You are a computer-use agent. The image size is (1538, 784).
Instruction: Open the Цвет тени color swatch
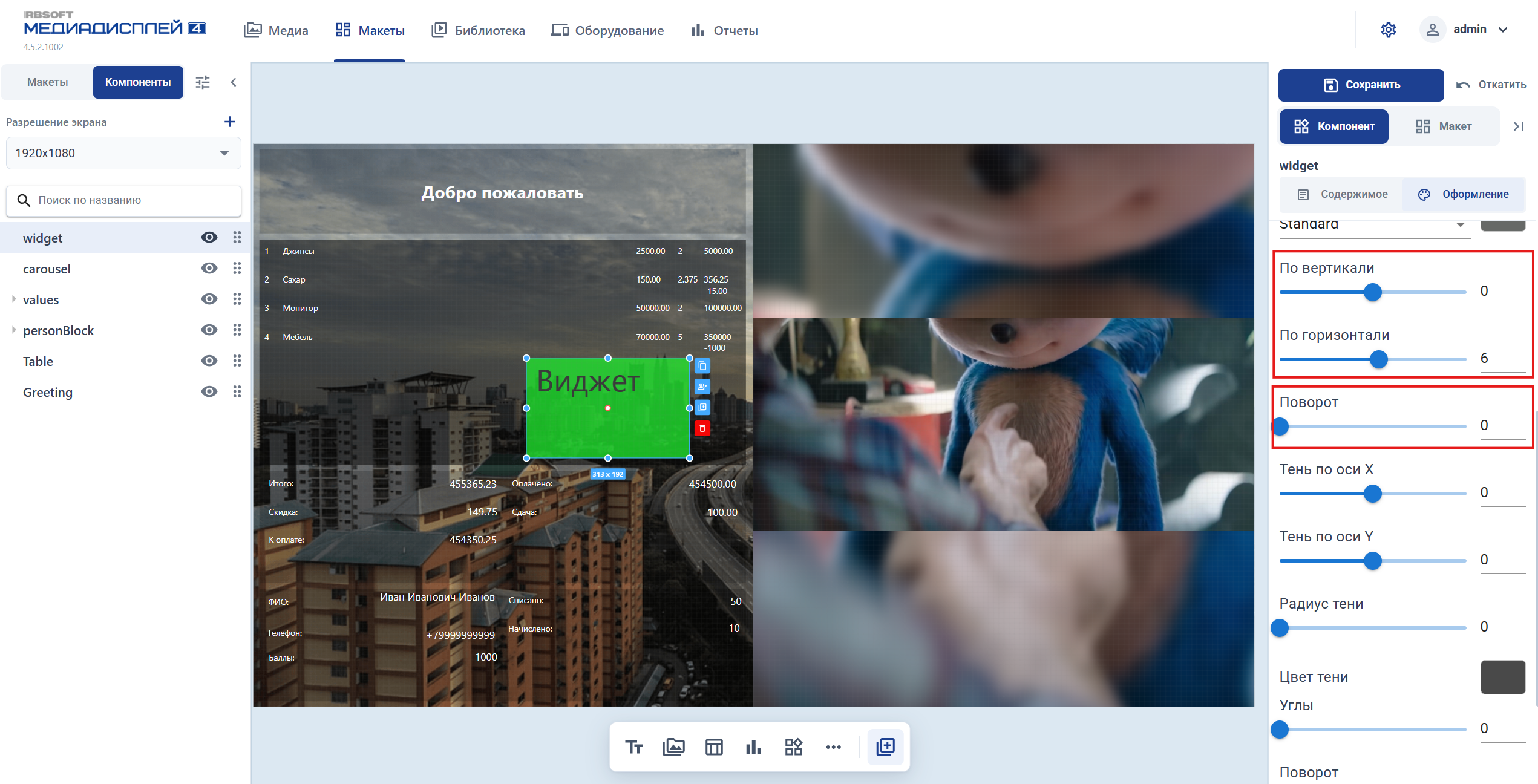click(x=1503, y=677)
